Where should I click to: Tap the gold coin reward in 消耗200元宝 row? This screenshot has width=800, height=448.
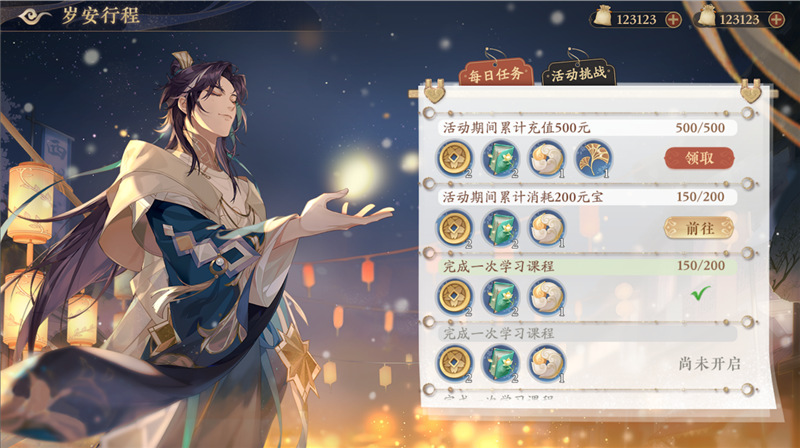[455, 228]
